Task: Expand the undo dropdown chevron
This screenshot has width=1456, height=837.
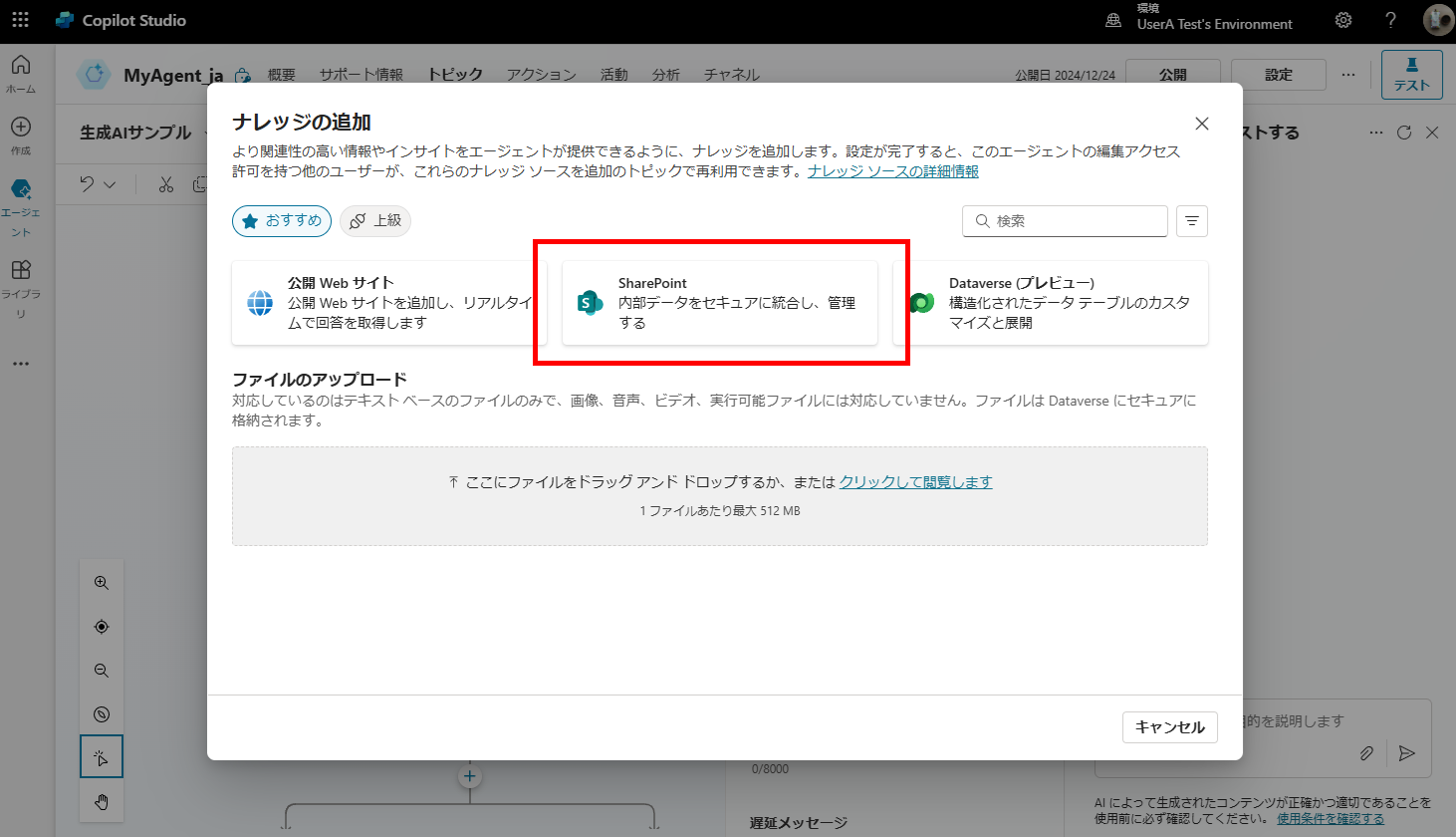Action: 111,184
